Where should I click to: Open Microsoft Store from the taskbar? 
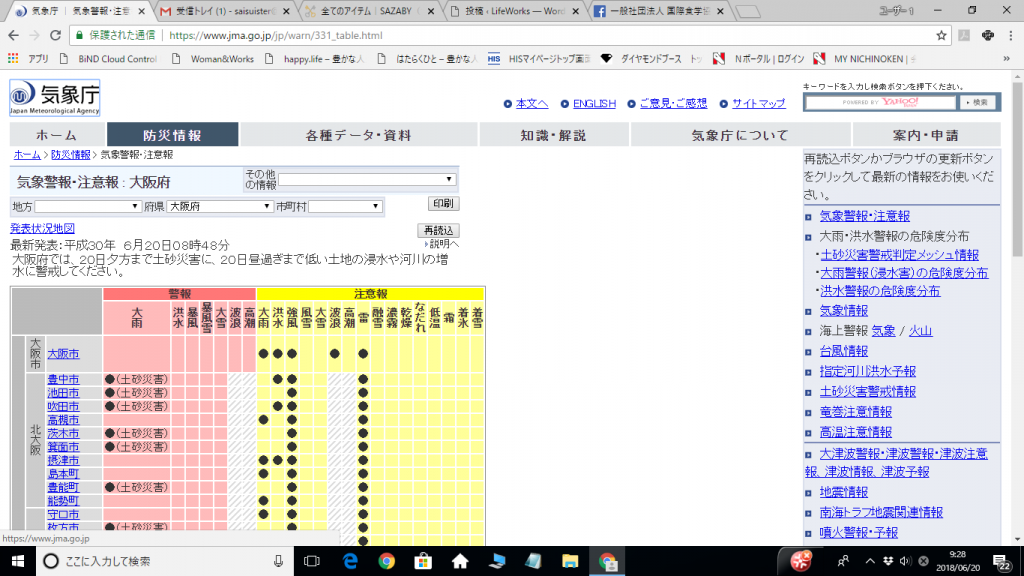(x=422, y=561)
